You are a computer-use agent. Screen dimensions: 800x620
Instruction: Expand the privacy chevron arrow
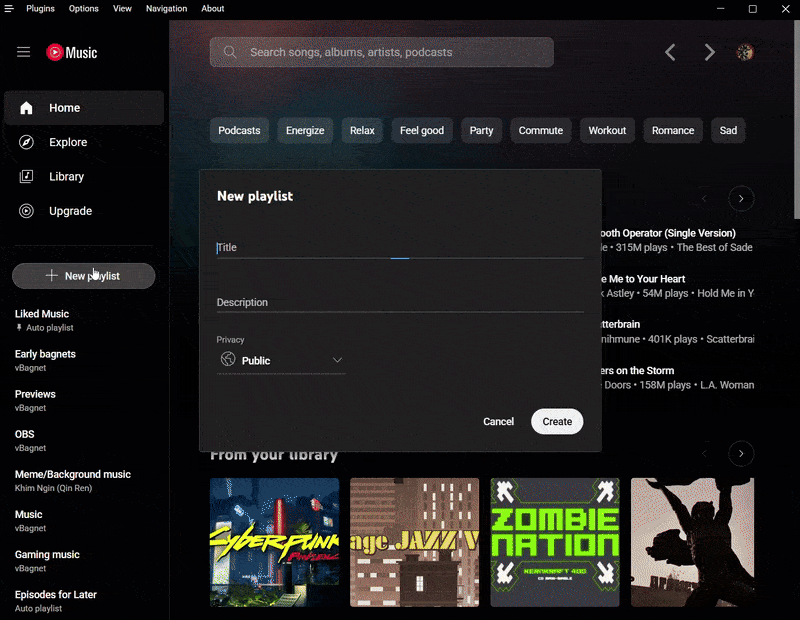click(337, 360)
